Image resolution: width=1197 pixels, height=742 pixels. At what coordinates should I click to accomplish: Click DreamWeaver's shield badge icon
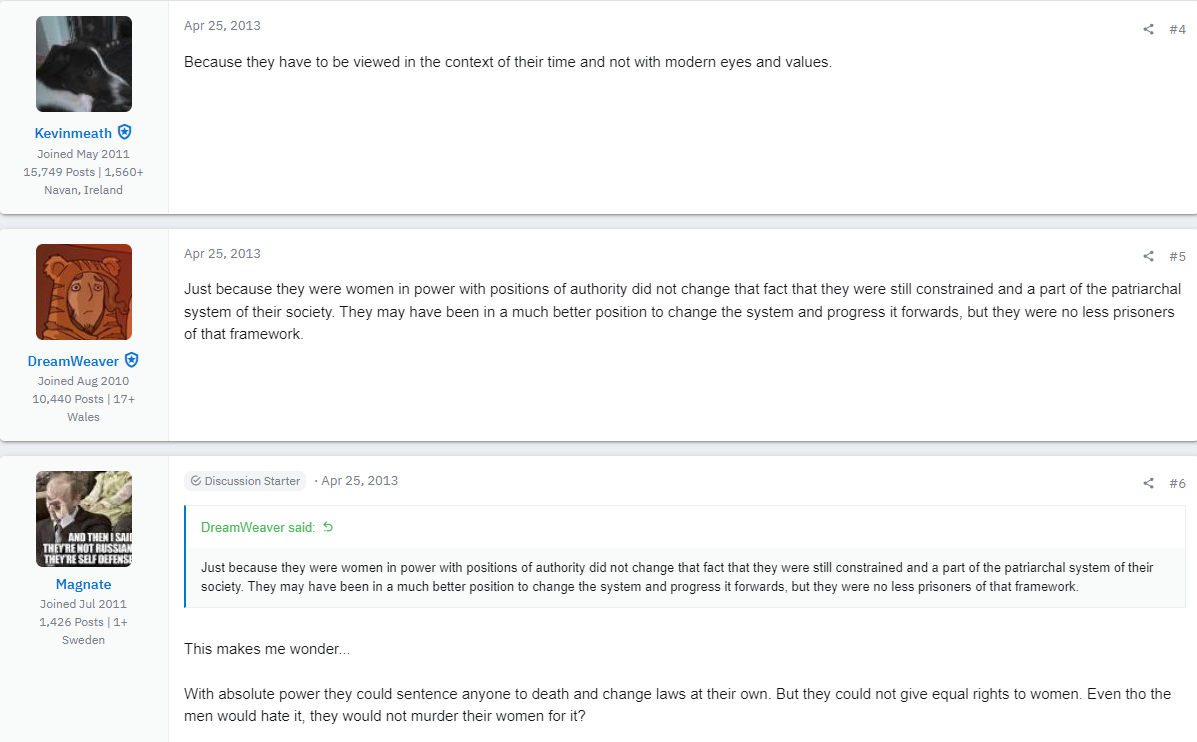(131, 360)
